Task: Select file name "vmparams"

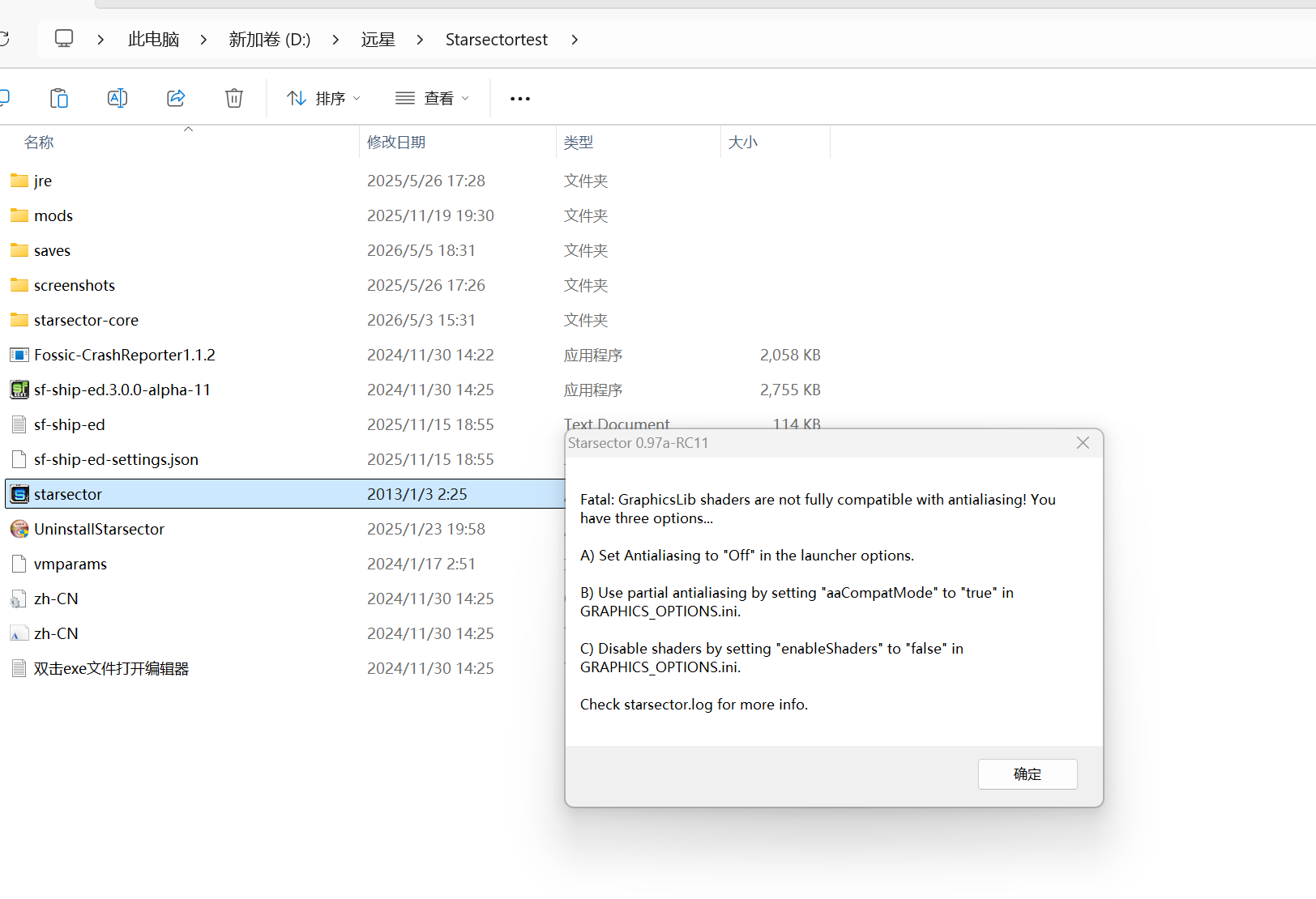Action: point(70,564)
